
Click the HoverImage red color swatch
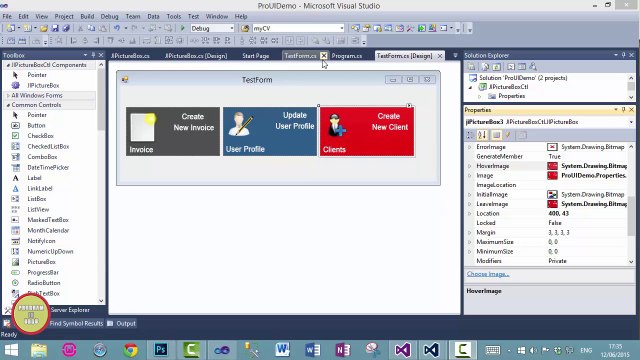[552, 166]
